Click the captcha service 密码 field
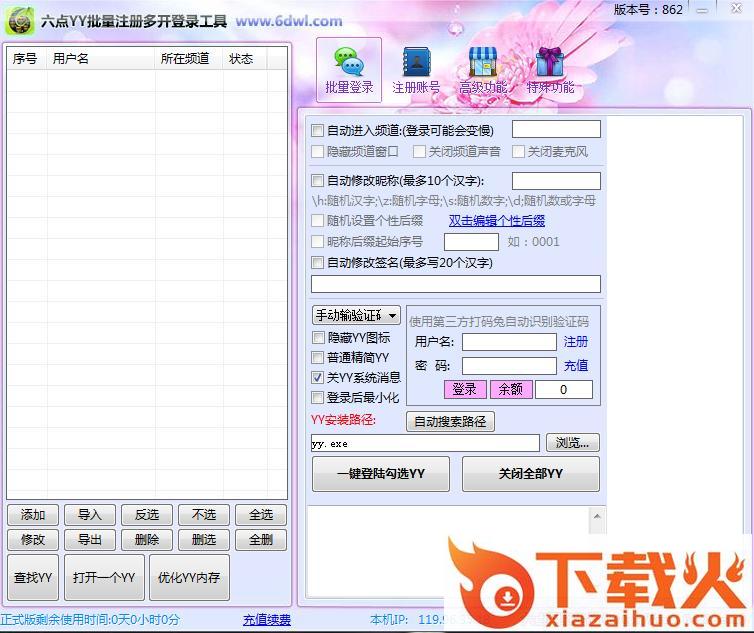Screen dimensions: 754x633 point(509,366)
